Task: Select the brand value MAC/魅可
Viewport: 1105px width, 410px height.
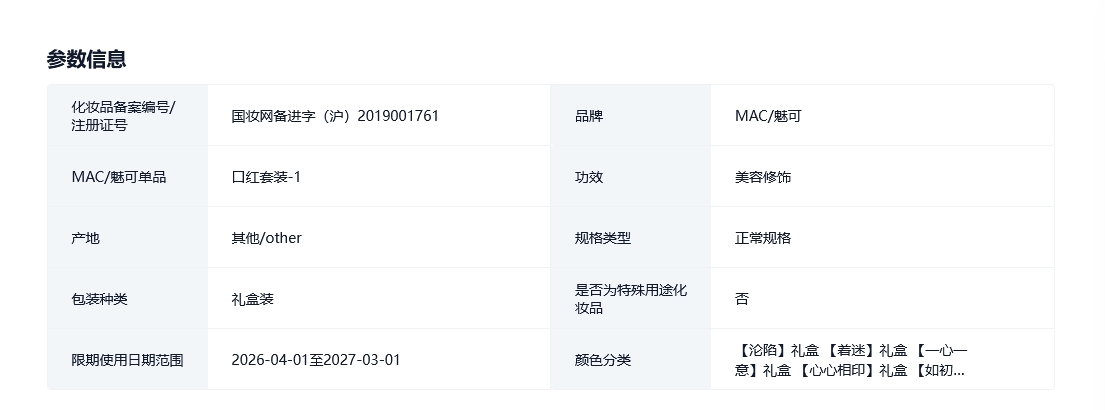Action: click(x=768, y=116)
